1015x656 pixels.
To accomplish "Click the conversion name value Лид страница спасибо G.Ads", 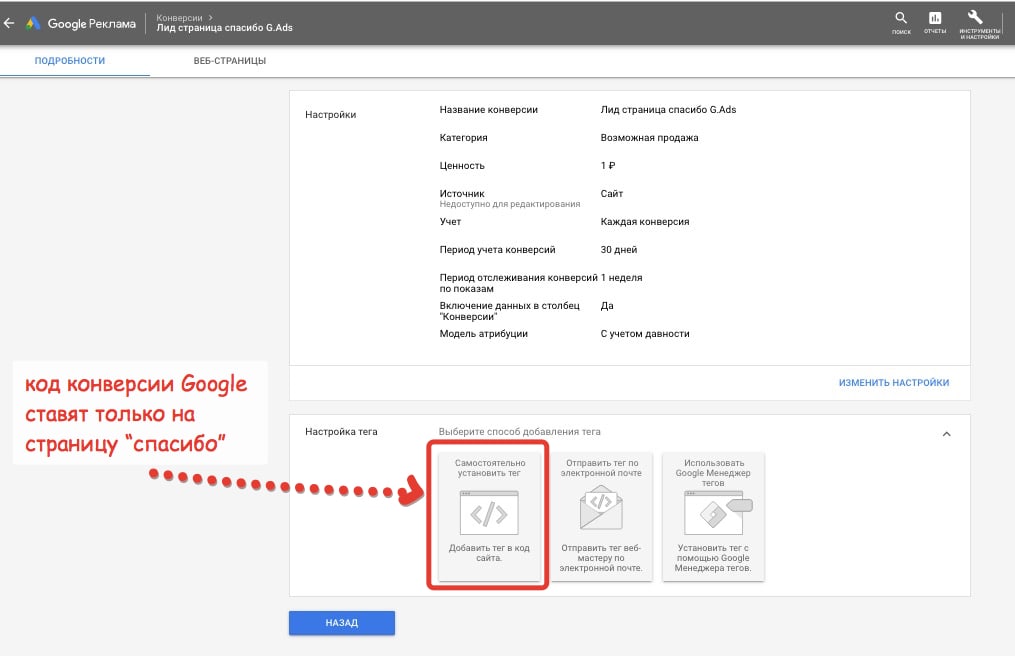I will (668, 110).
